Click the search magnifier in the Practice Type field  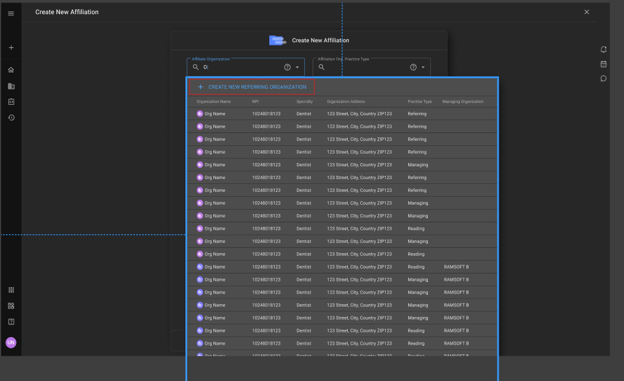click(322, 67)
